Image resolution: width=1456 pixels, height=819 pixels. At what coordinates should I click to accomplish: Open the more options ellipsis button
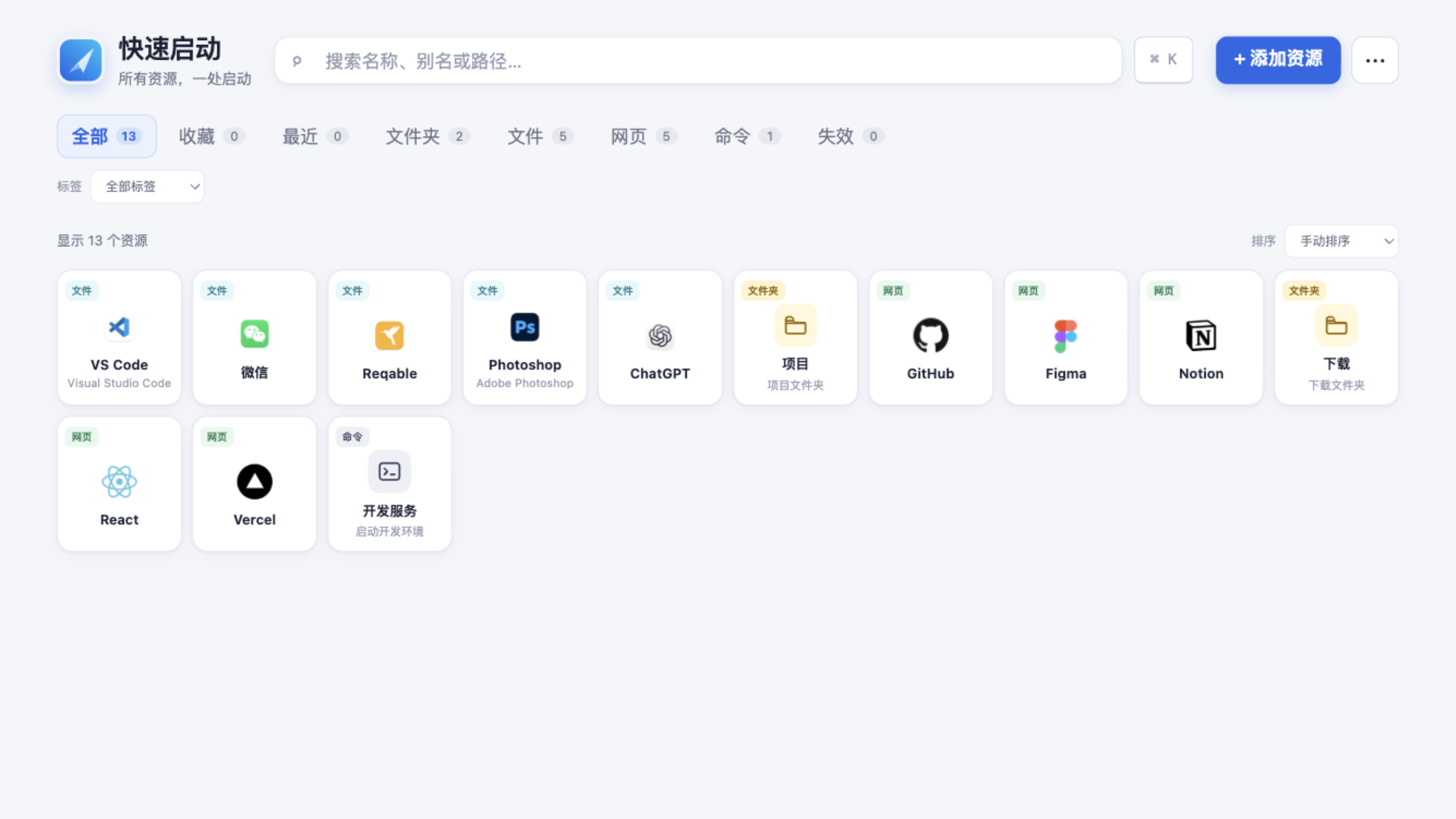tap(1375, 60)
